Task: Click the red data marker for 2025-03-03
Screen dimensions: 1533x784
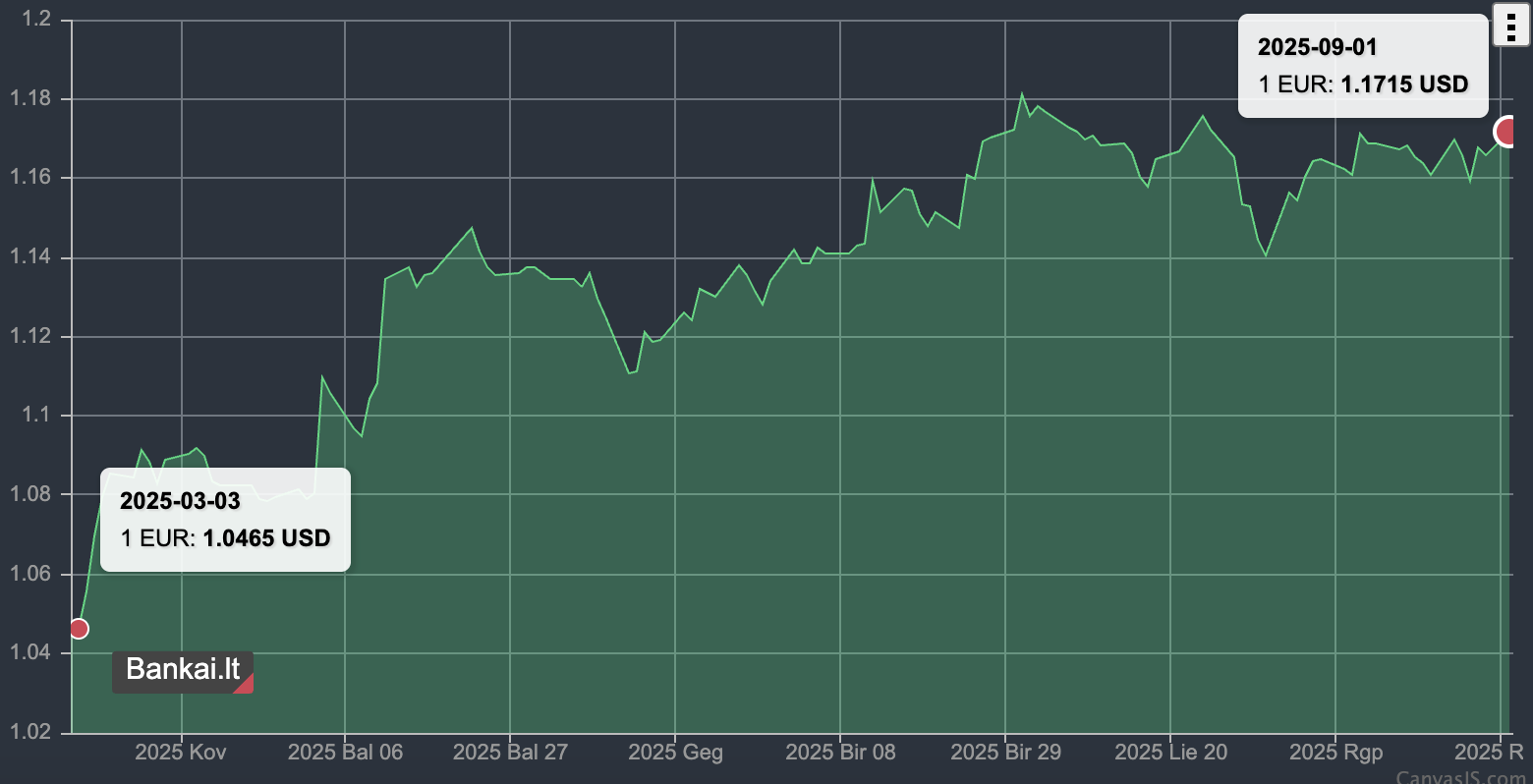Action: (79, 629)
